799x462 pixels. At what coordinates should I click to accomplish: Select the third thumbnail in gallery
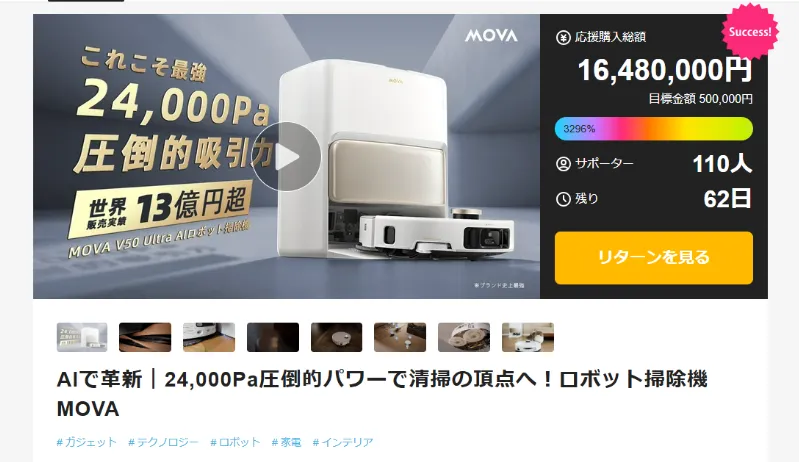pos(209,337)
